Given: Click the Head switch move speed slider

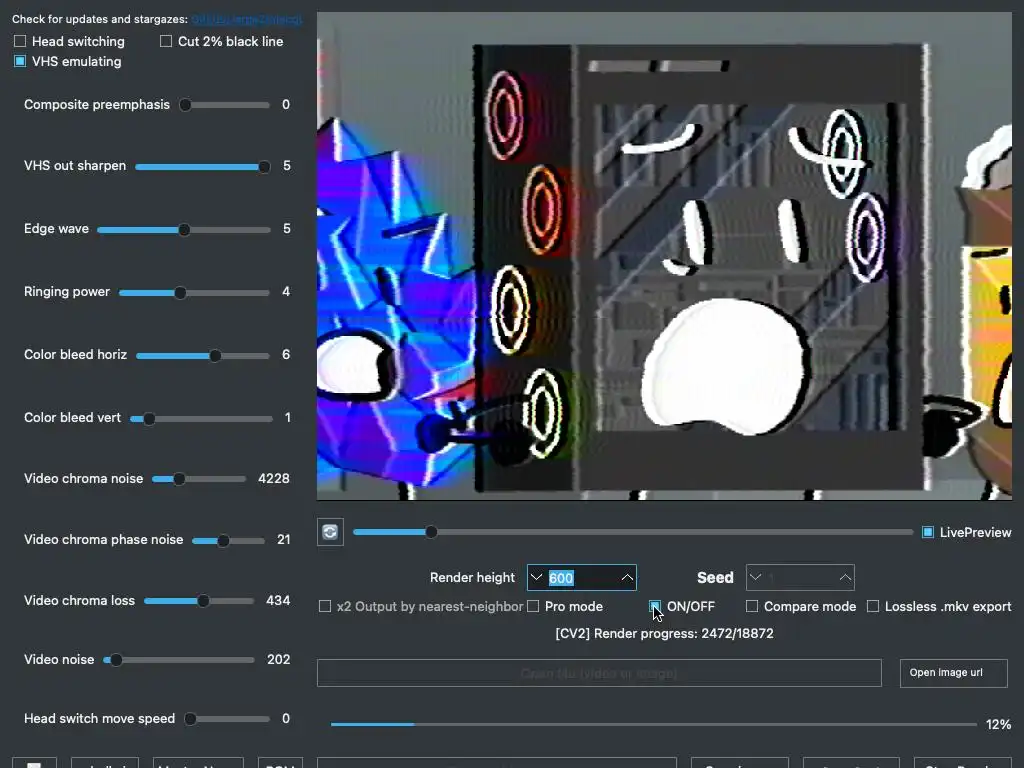Looking at the screenshot, I should (x=227, y=718).
